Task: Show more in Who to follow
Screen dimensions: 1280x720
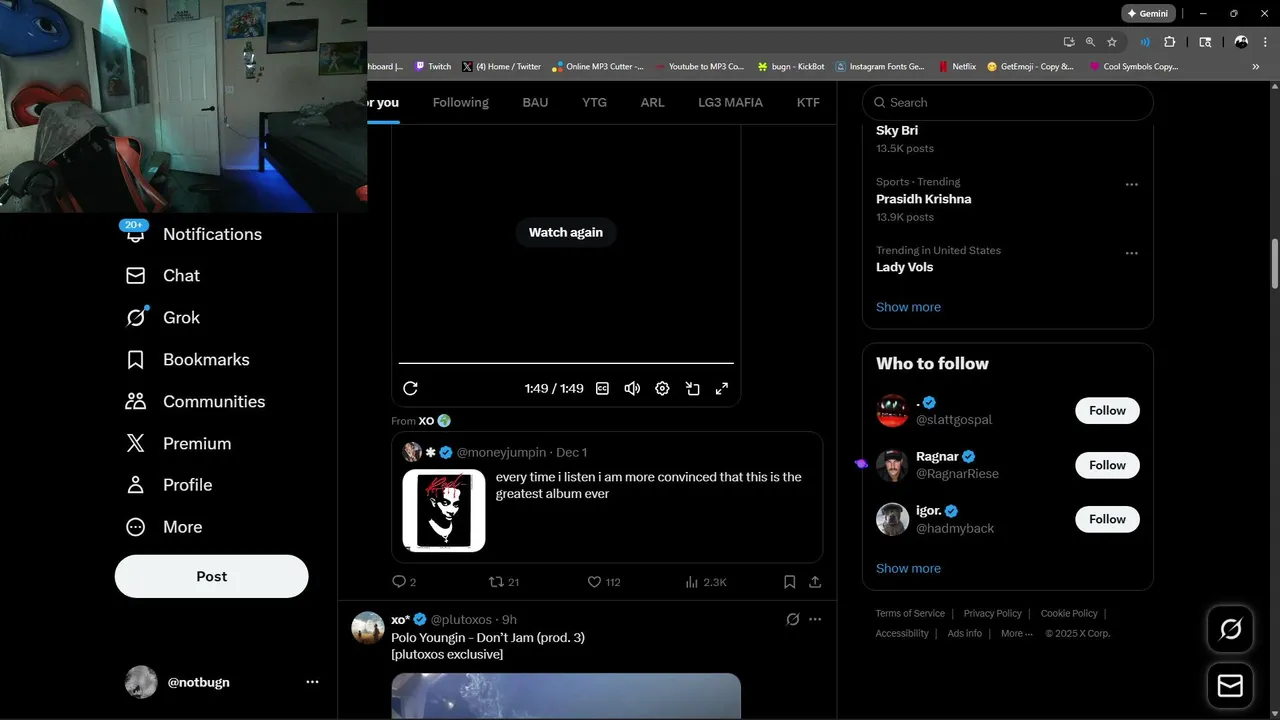Action: [x=908, y=568]
